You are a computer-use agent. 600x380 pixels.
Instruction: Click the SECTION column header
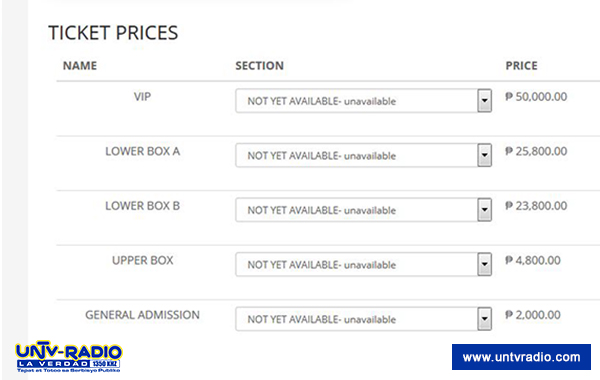pos(259,66)
